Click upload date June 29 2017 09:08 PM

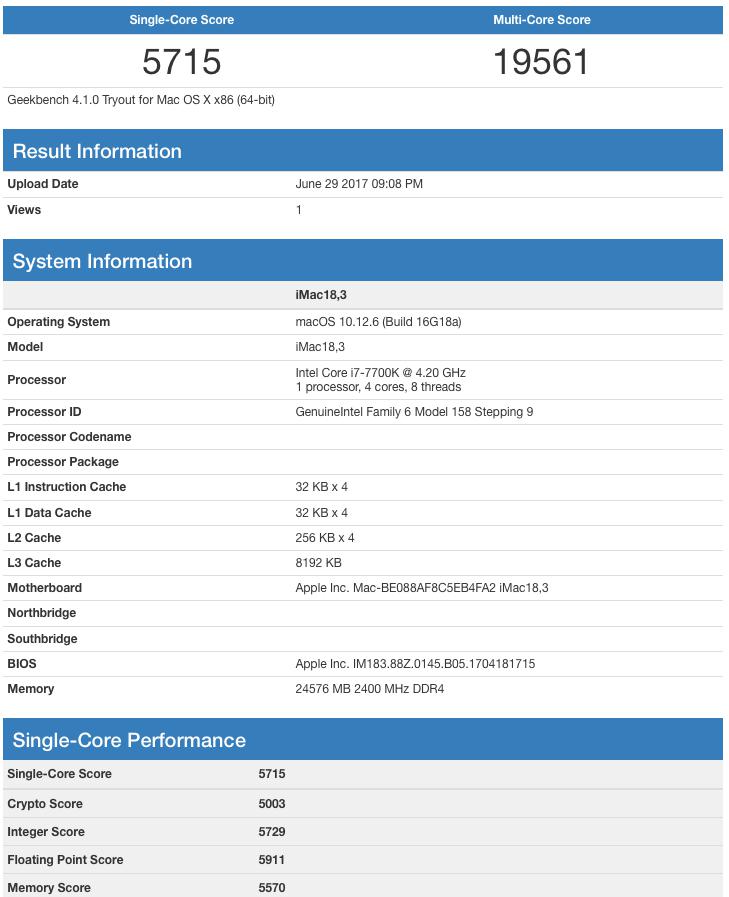(x=359, y=184)
